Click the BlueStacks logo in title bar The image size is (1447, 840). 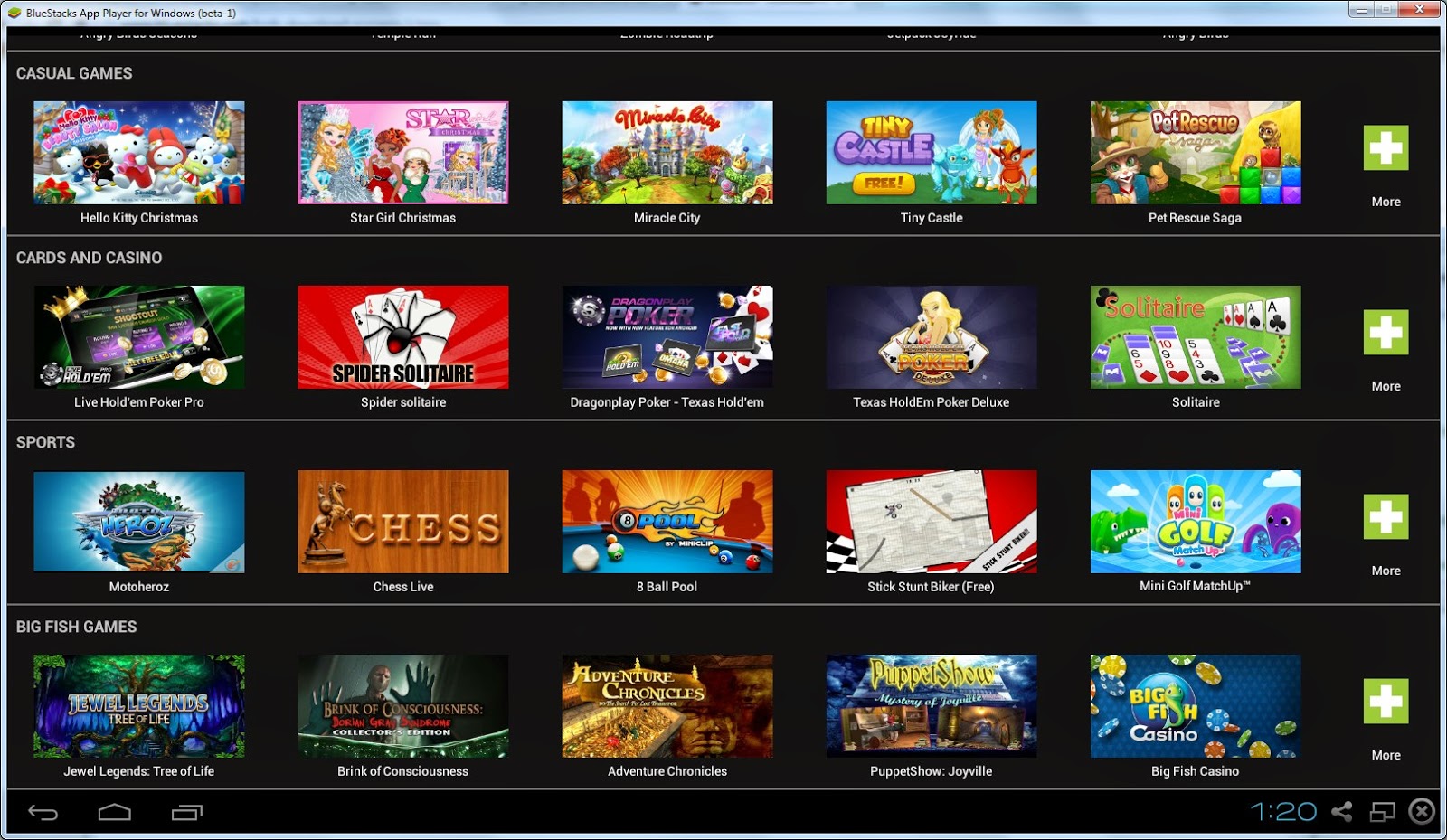tap(14, 13)
